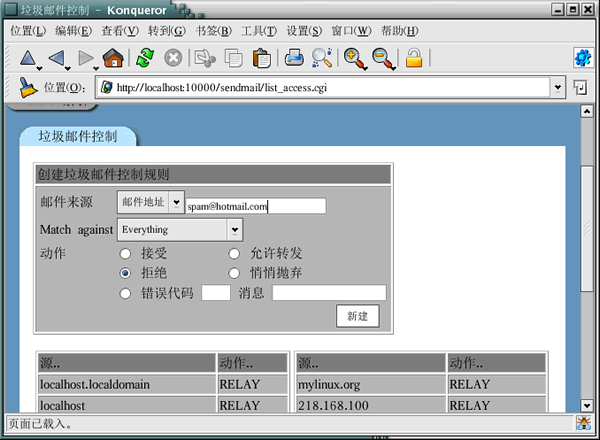Go back with the Back arrow
Screen dimensions: 600x440
click(x=56, y=58)
